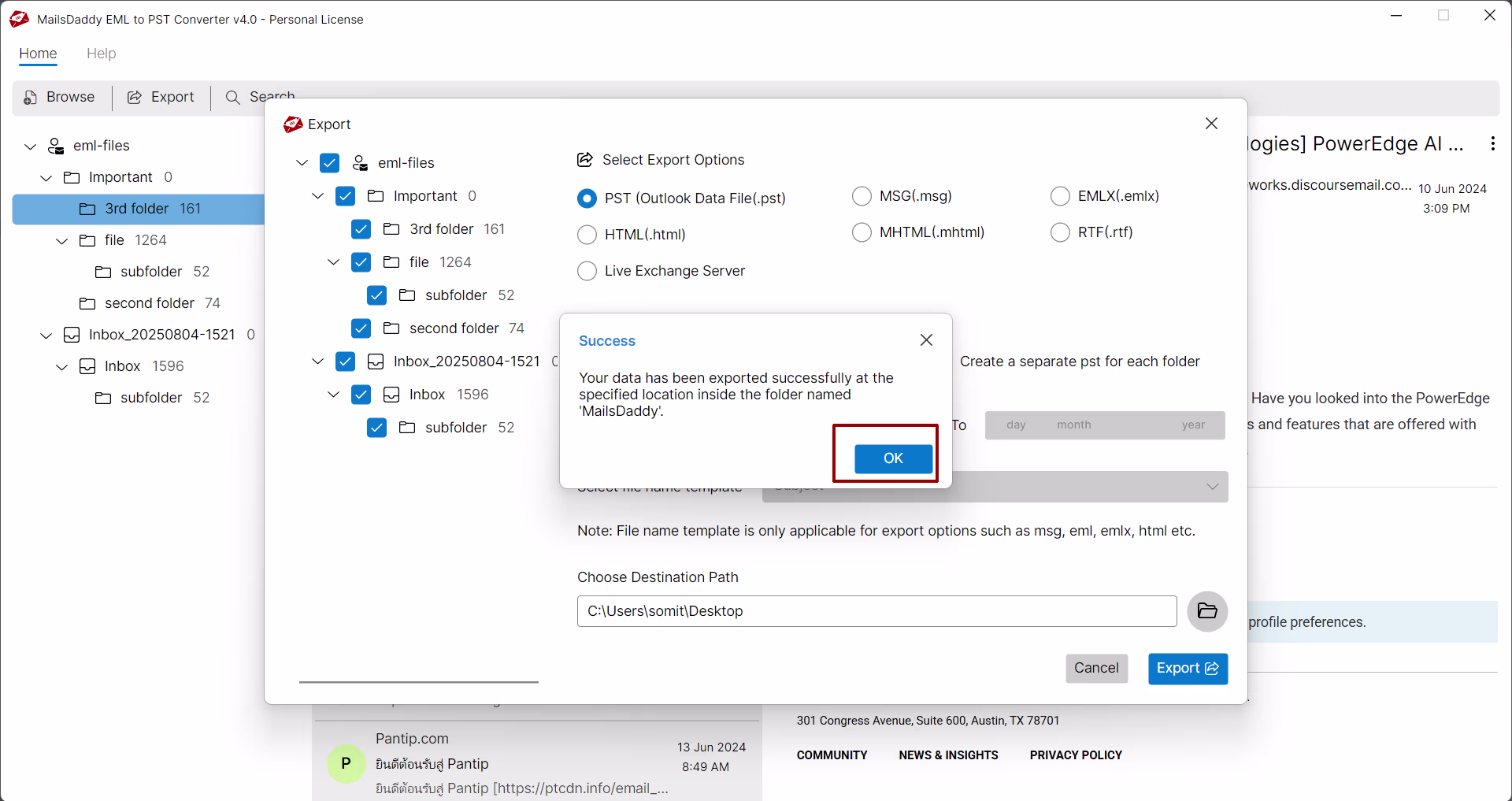
Task: Cancel the export dialog
Action: pos(1096,669)
